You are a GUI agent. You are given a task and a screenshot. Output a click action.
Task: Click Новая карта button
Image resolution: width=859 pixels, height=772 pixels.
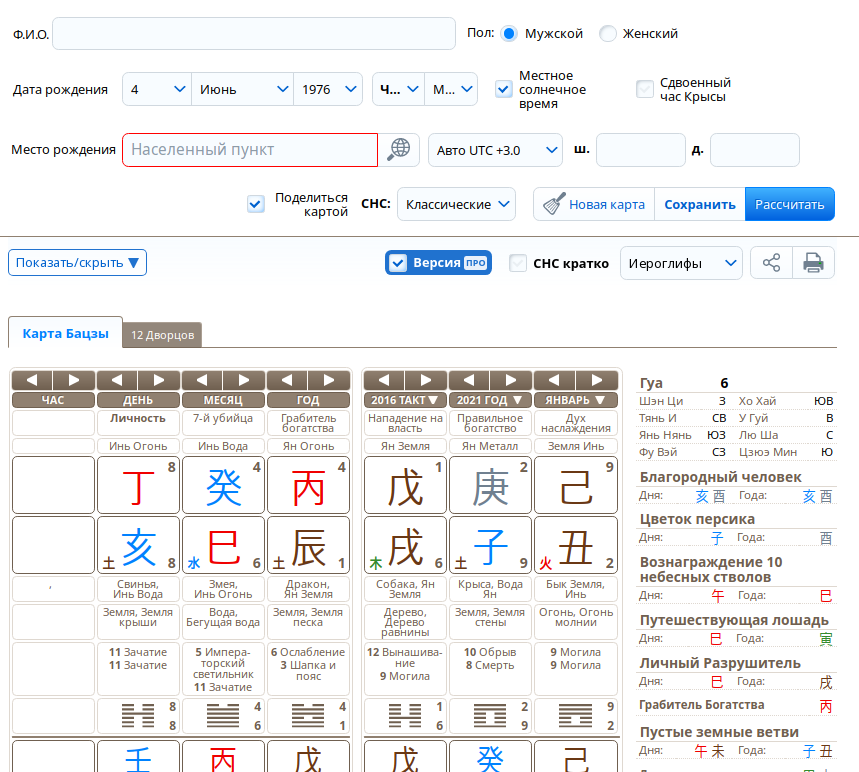click(594, 204)
